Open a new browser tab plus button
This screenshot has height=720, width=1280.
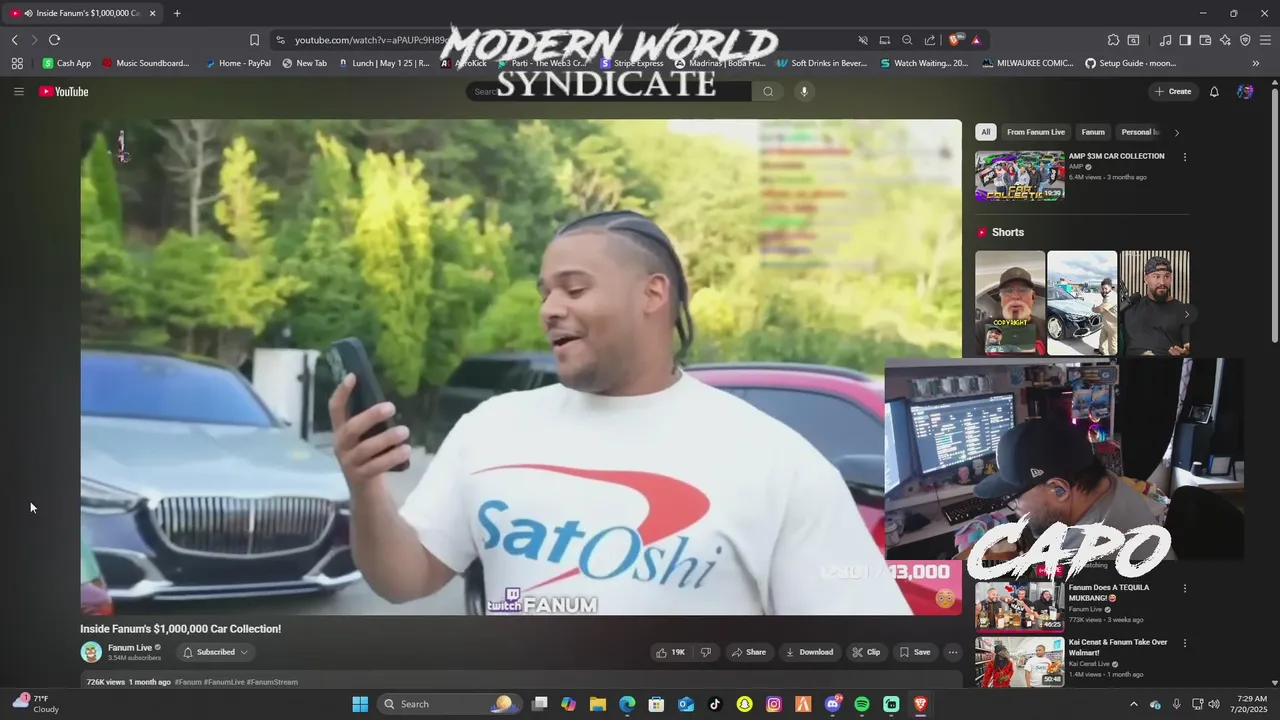pyautogui.click(x=177, y=13)
